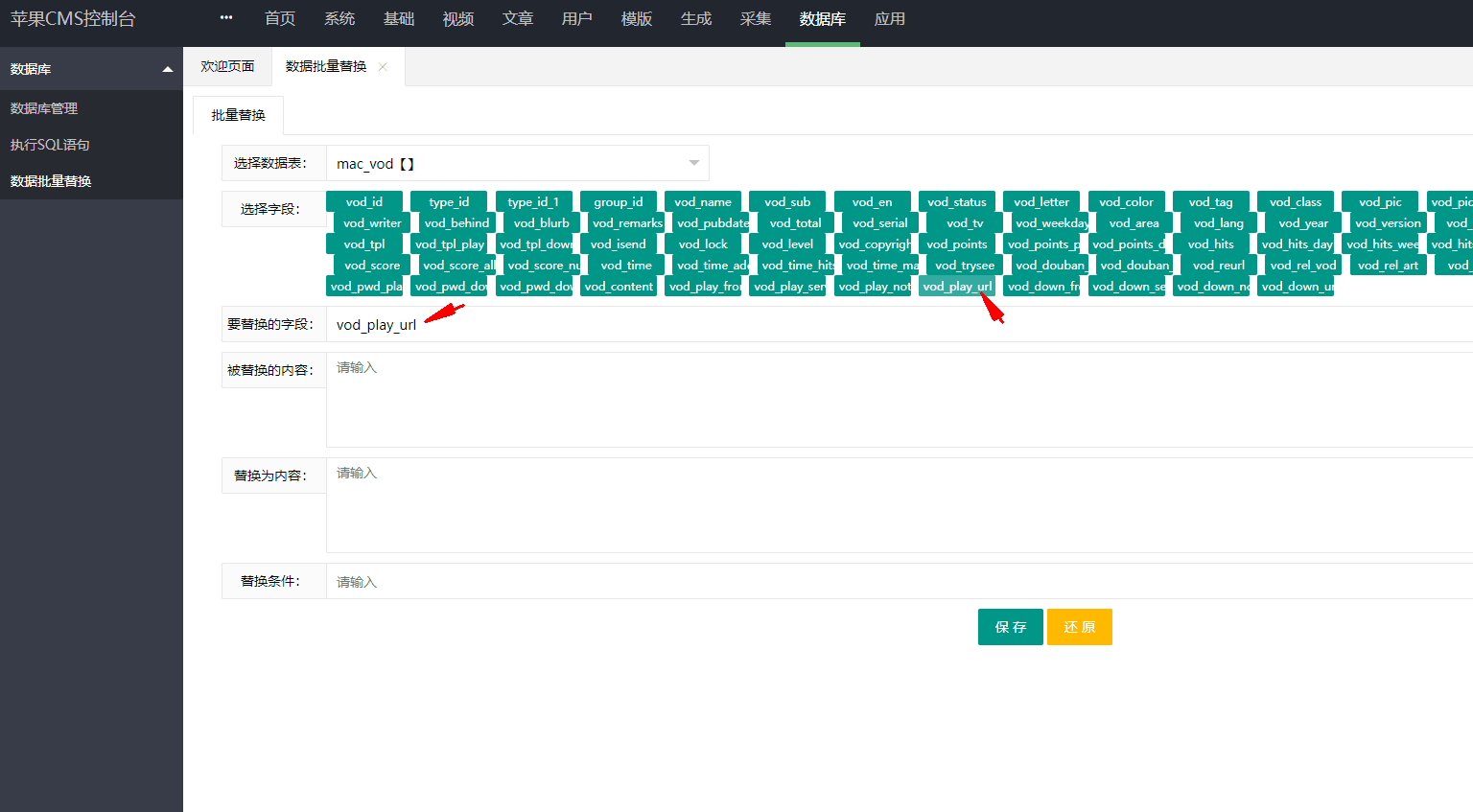Close the 数据批量替换 tab
Viewport: 1473px width, 812px height.
click(384, 67)
